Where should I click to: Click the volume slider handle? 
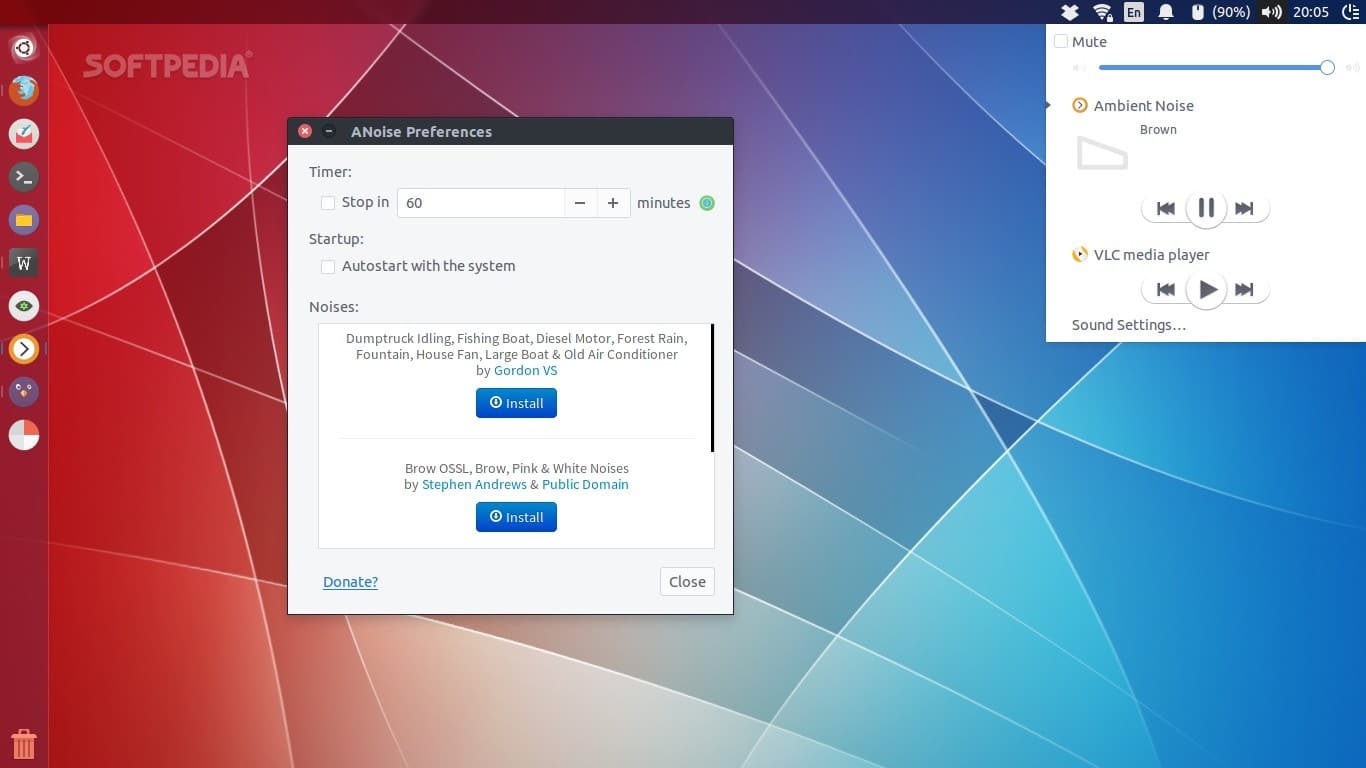coord(1327,67)
